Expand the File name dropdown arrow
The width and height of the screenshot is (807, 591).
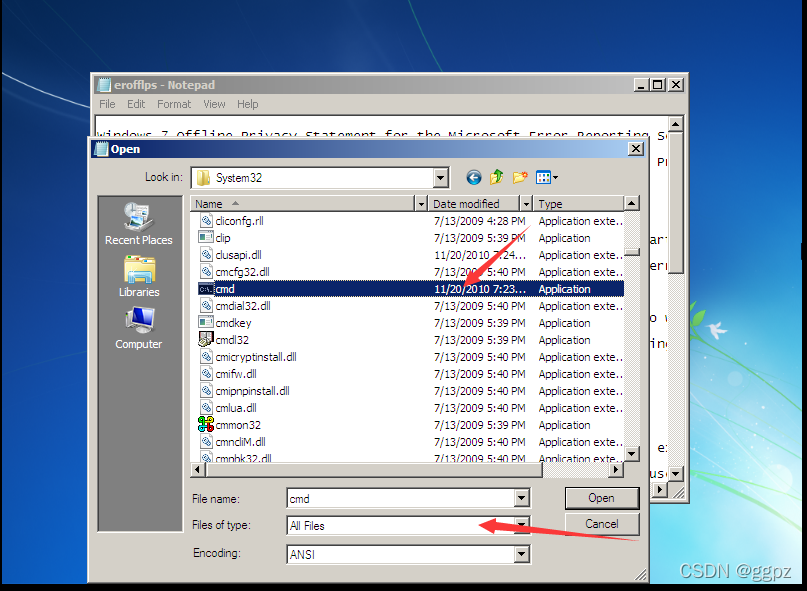[521, 498]
